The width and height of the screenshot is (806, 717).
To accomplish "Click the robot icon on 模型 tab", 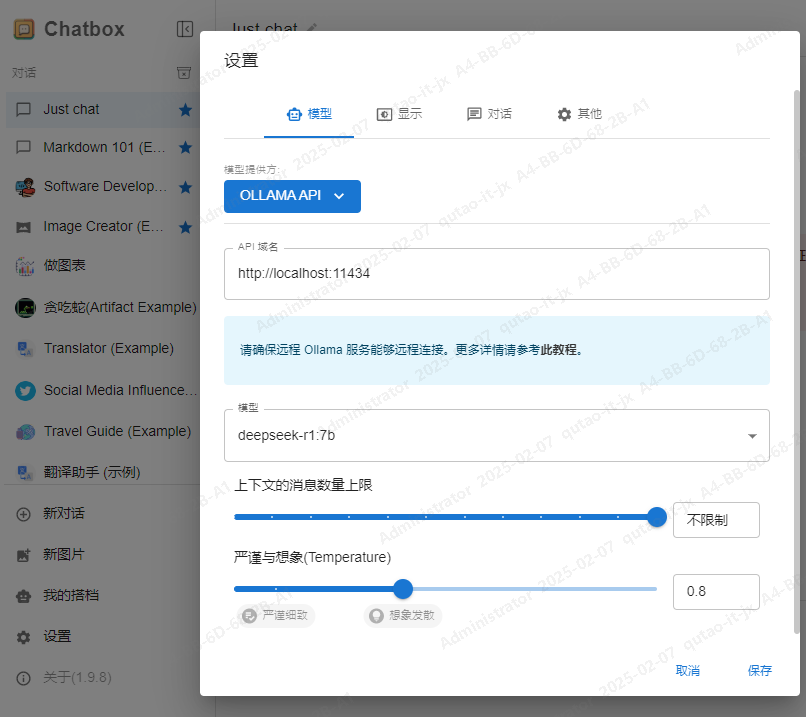I will point(295,114).
